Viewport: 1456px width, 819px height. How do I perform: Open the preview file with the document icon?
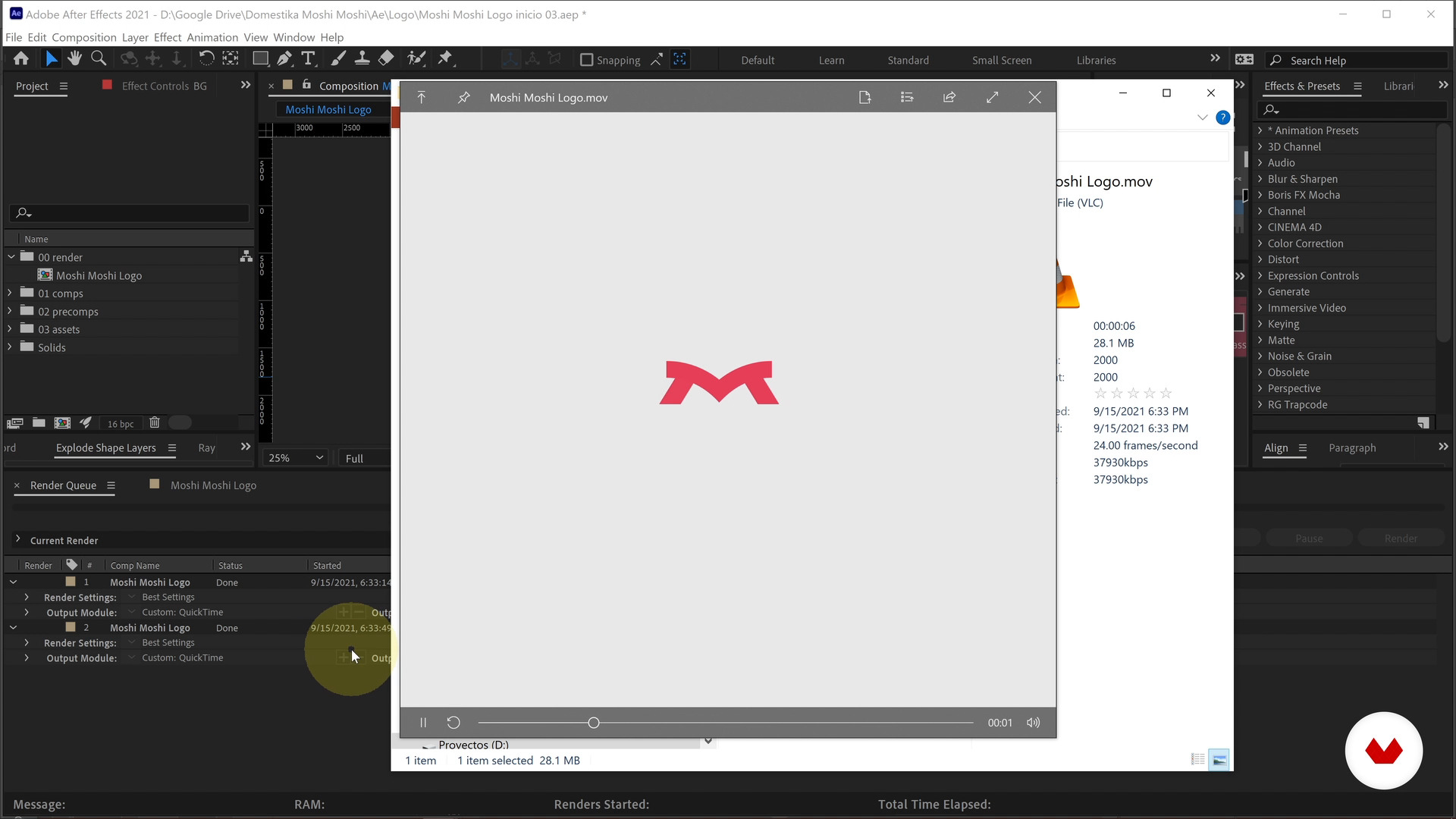pos(864,97)
